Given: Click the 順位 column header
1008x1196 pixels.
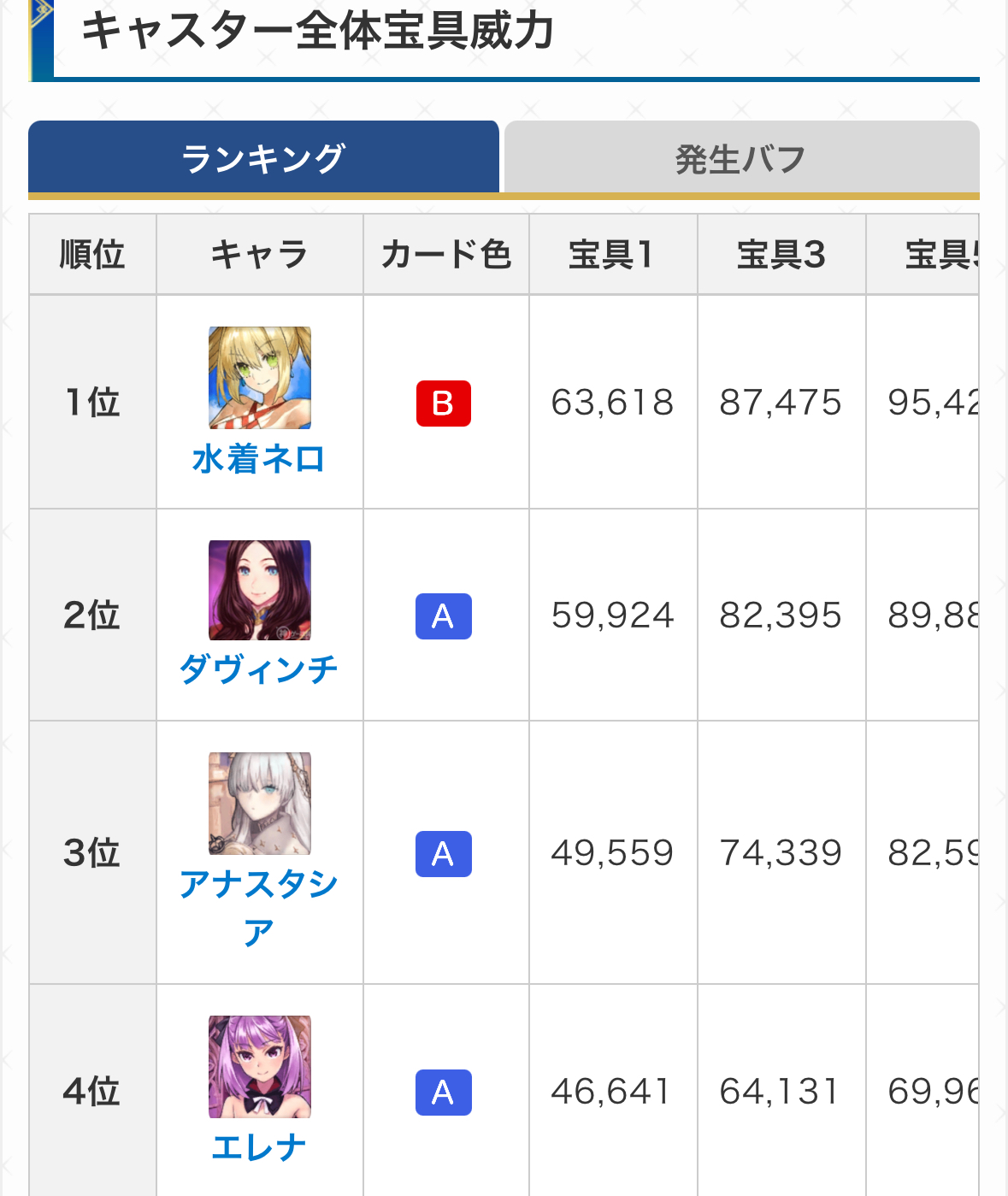Looking at the screenshot, I should (x=92, y=255).
